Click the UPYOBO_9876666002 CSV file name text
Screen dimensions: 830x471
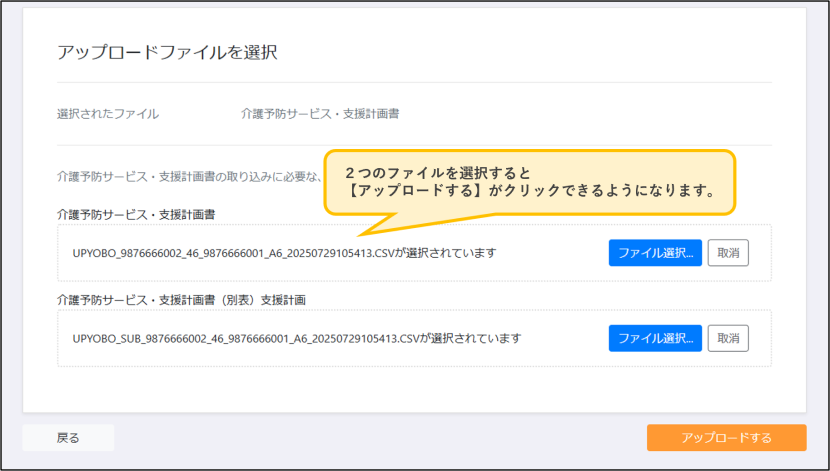coord(233,253)
